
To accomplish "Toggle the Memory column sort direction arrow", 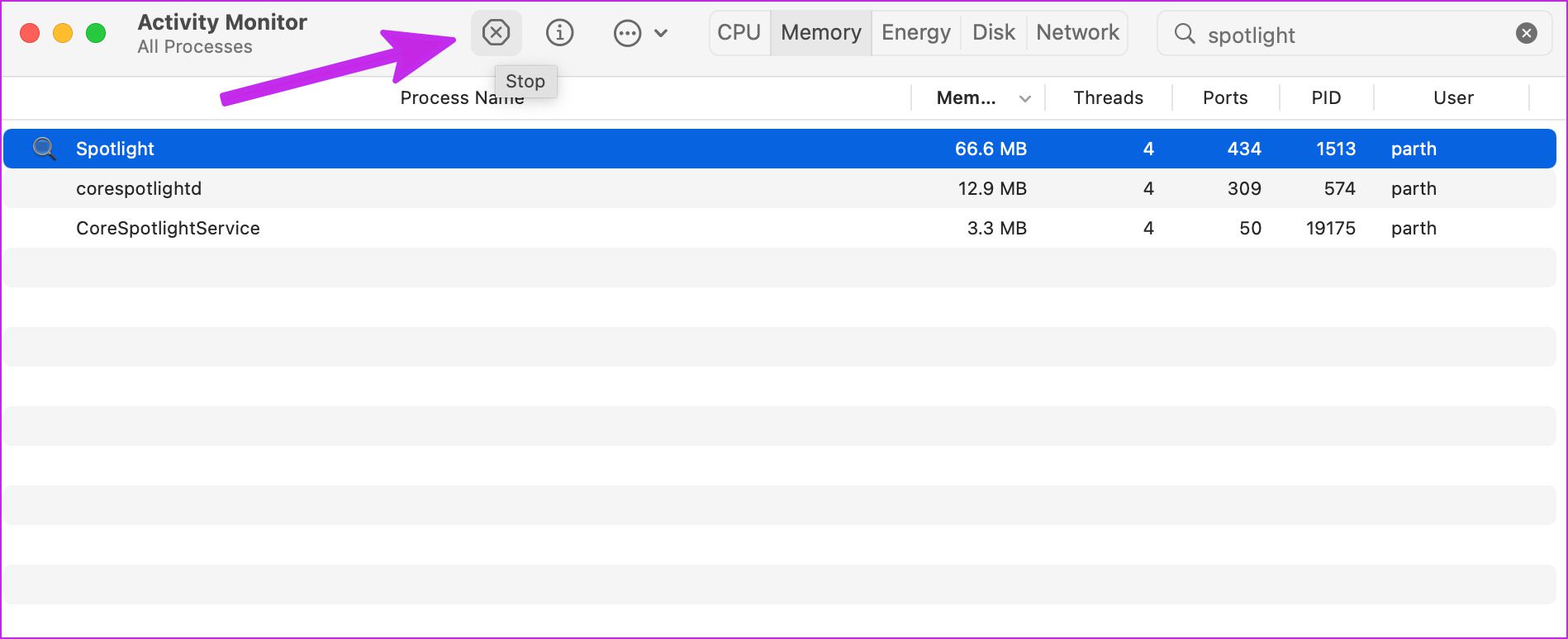I will click(x=1024, y=98).
